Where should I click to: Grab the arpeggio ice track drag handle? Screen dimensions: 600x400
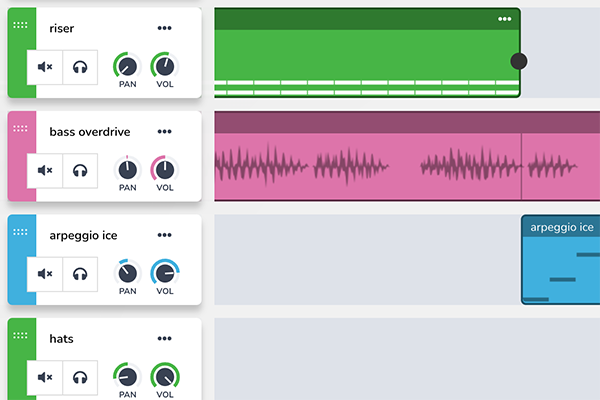[20, 232]
